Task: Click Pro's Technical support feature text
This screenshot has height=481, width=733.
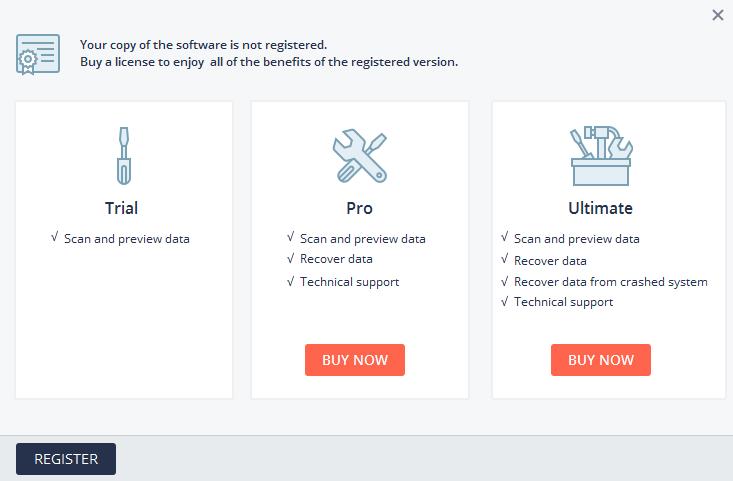Action: [350, 282]
